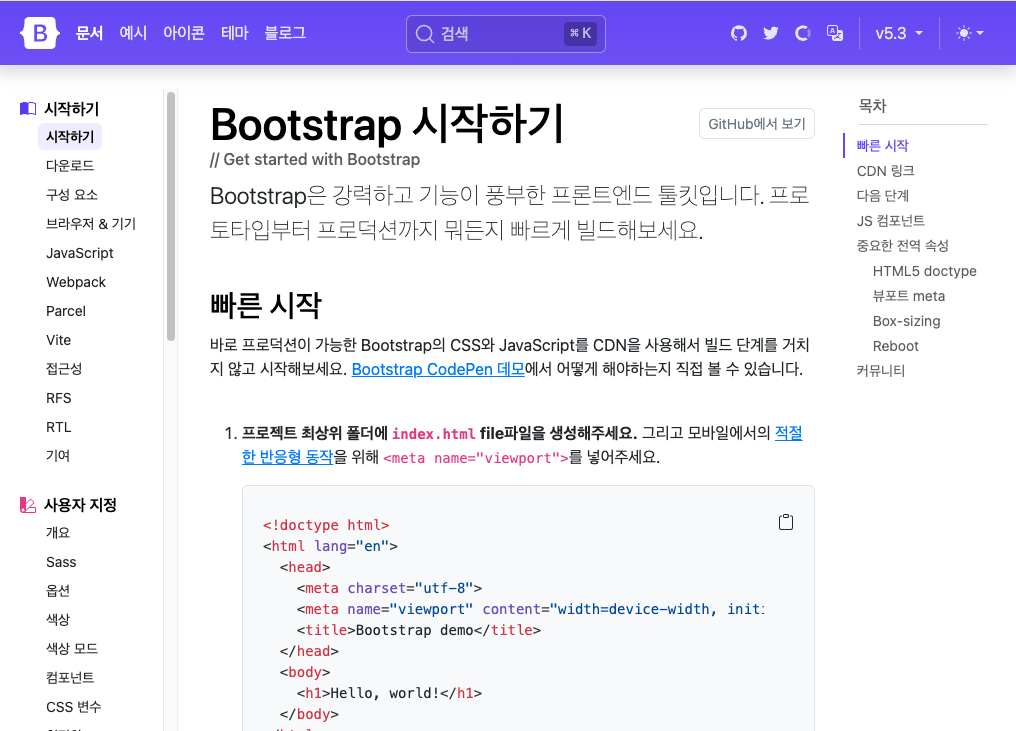Image resolution: width=1016 pixels, height=731 pixels.
Task: Click the 목차 contents heading
Action: coord(872,106)
